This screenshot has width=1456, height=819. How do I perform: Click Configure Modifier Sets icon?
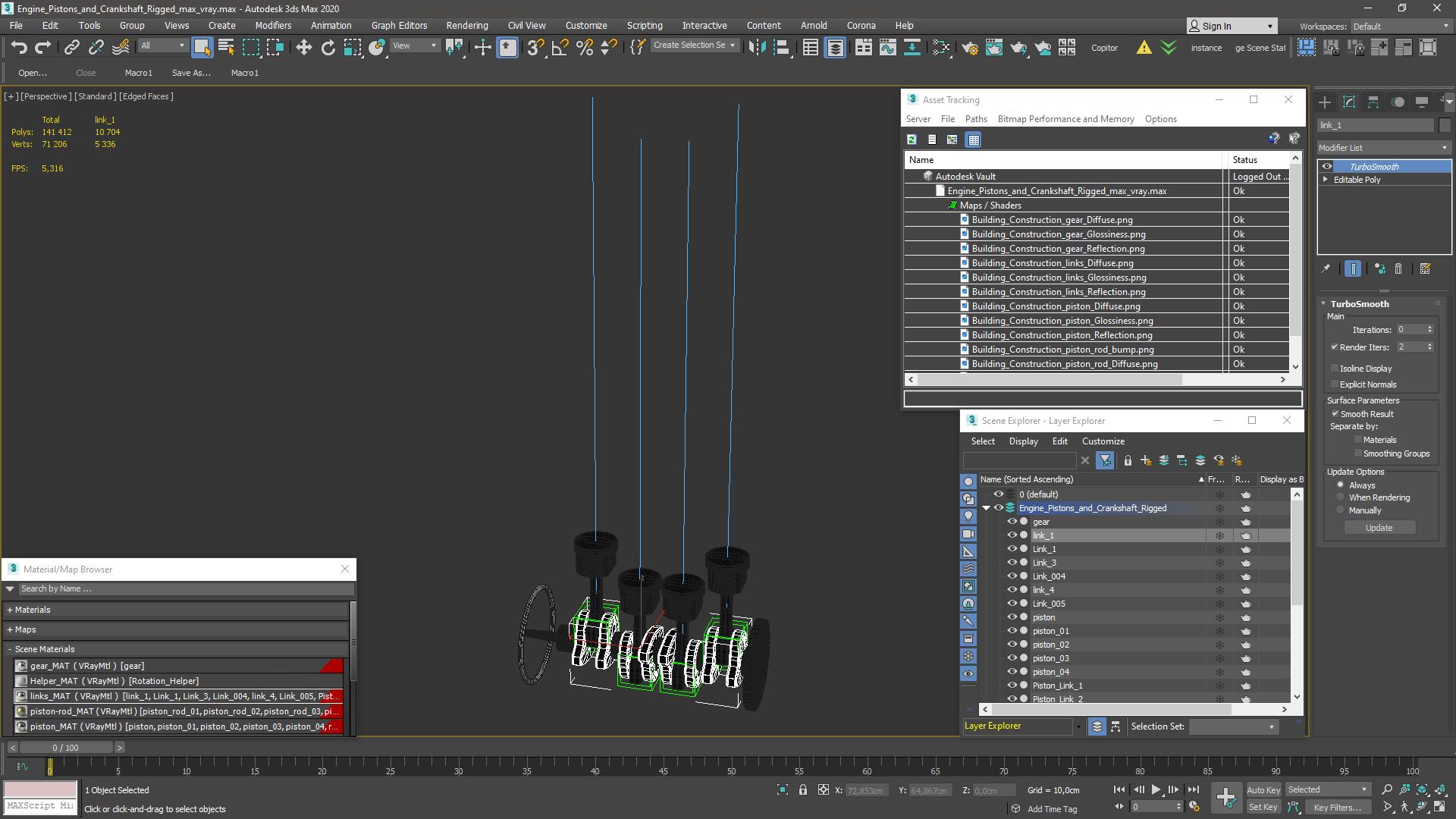1425,268
